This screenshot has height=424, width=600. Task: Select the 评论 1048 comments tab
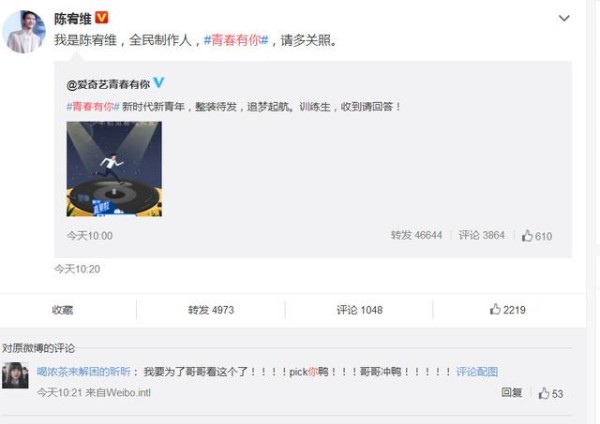pyautogui.click(x=359, y=310)
